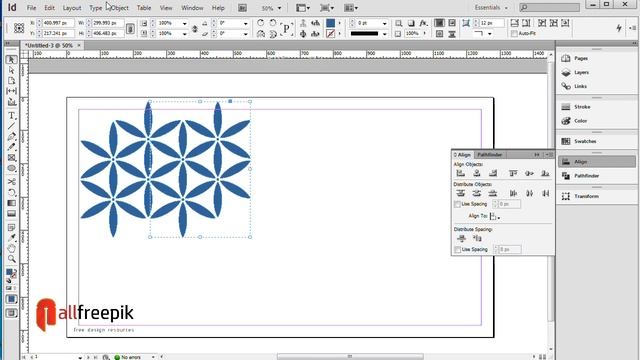640x360 pixels.
Task: Open the stroke type dropdown
Action: (x=384, y=34)
